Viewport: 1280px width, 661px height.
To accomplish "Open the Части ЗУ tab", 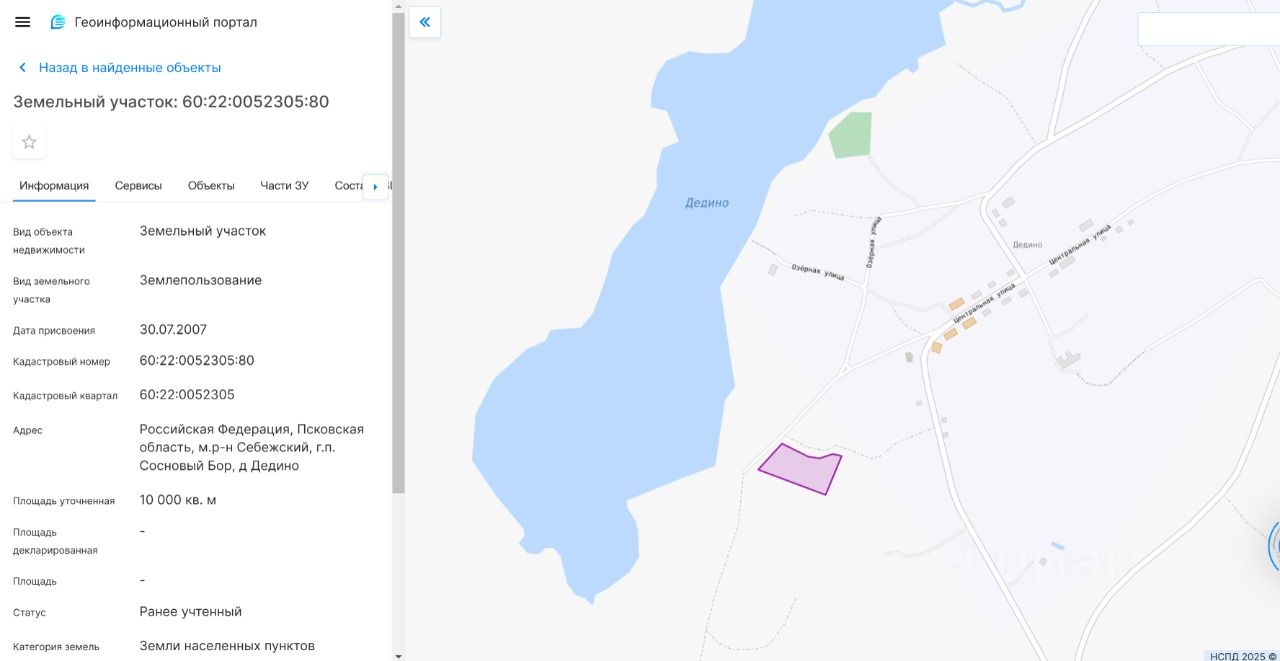I will [x=285, y=186].
